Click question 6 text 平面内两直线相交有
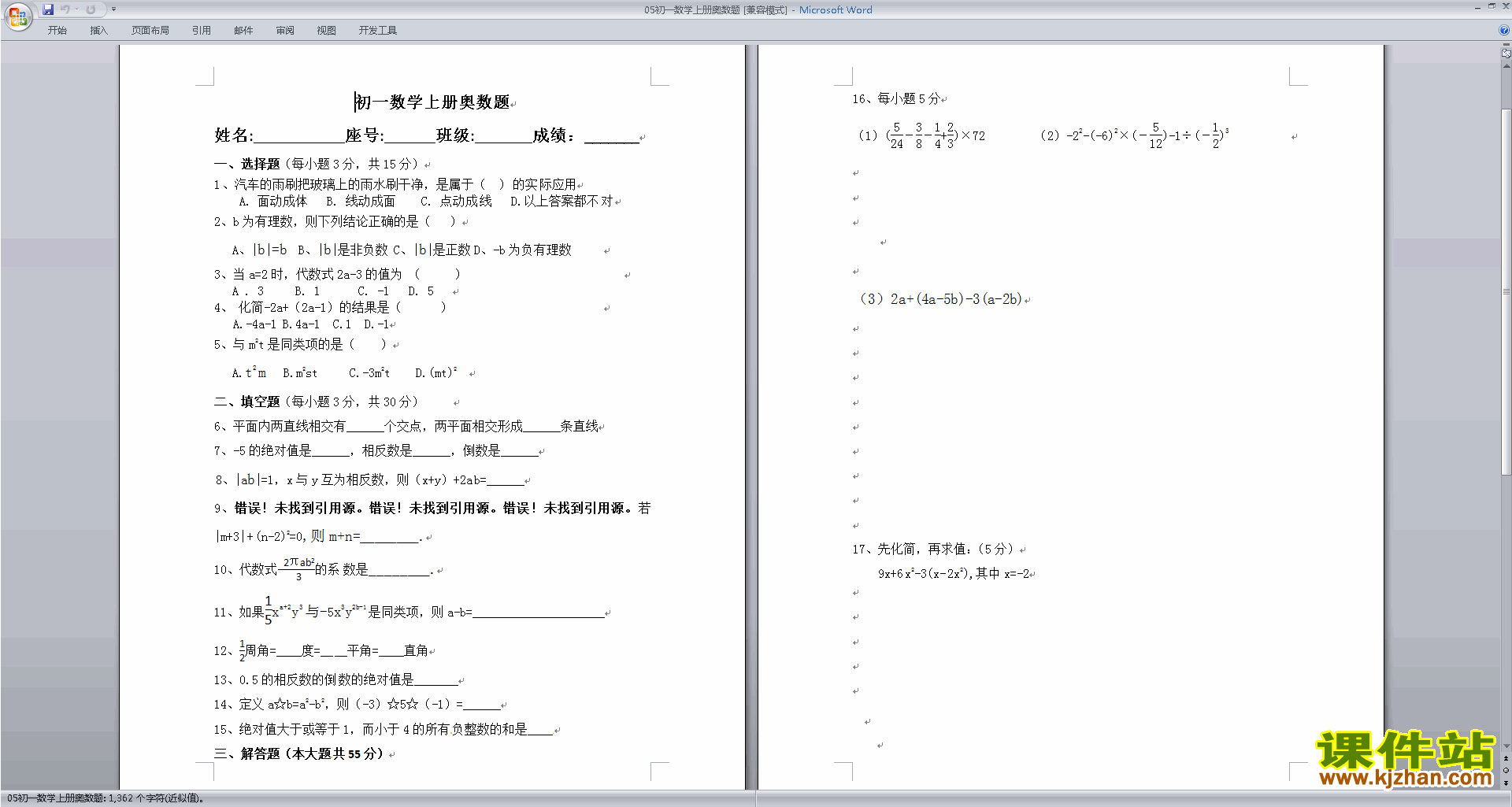The height and width of the screenshot is (807, 1512). coord(289,427)
